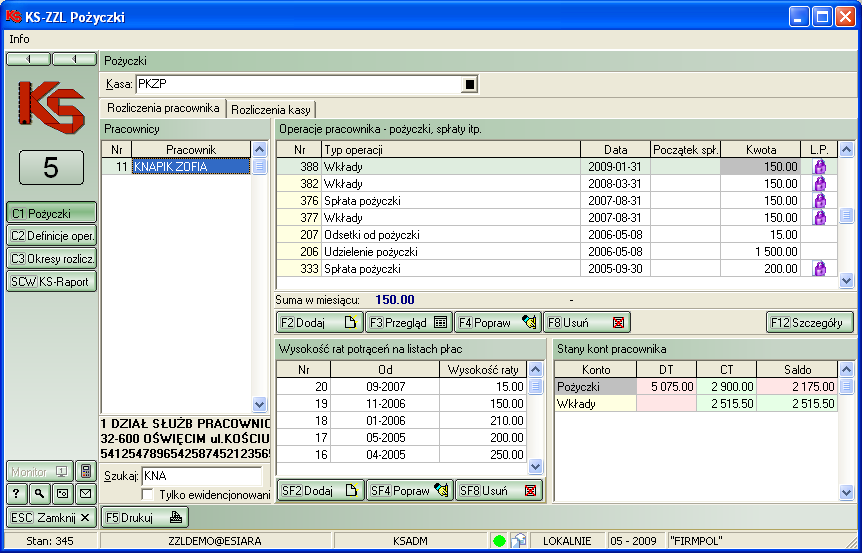The width and height of the screenshot is (862, 553).
Task: Toggle the Tylko ewidencjonowani checkbox
Action: tap(148, 495)
